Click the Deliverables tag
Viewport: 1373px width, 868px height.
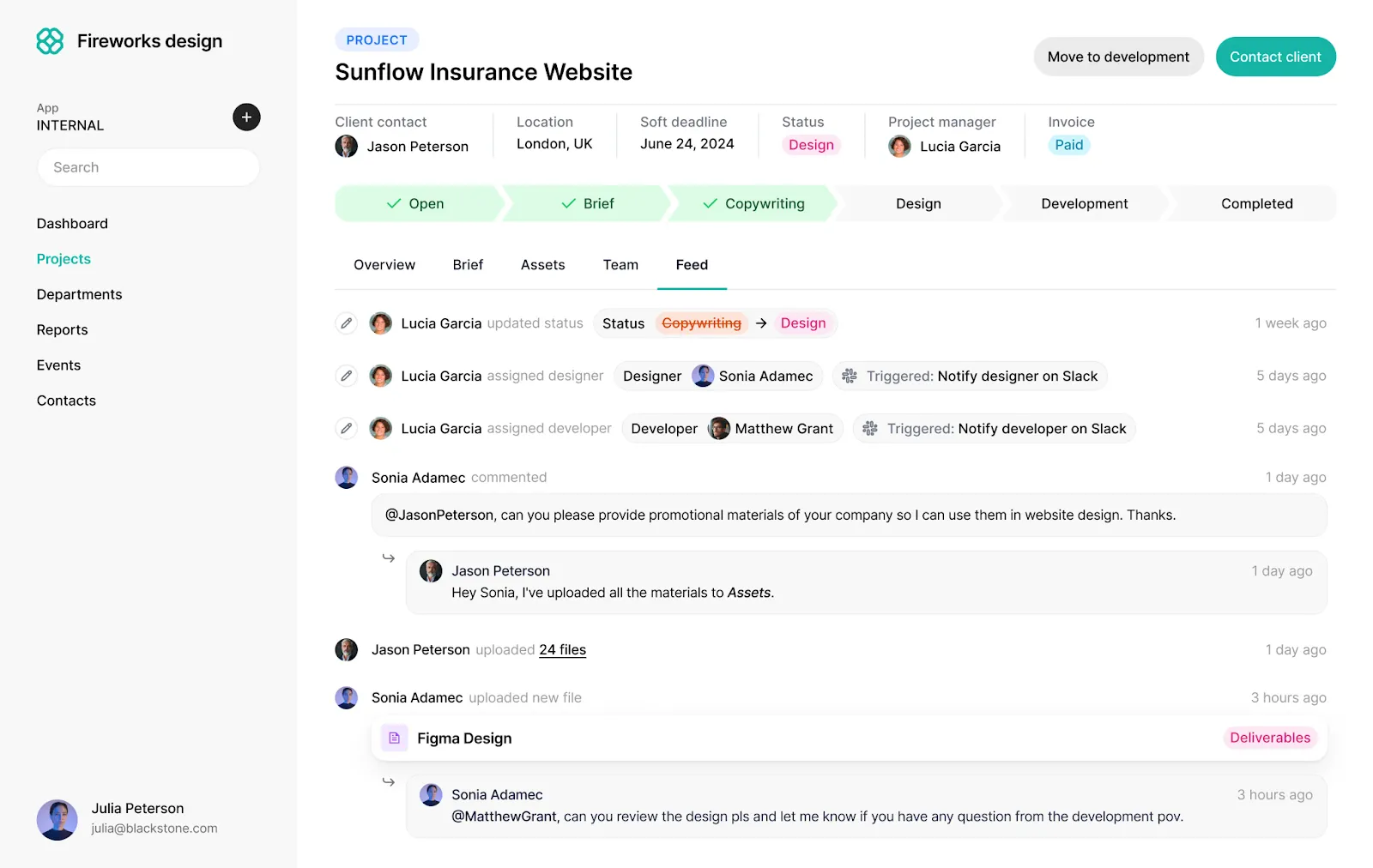(1270, 738)
